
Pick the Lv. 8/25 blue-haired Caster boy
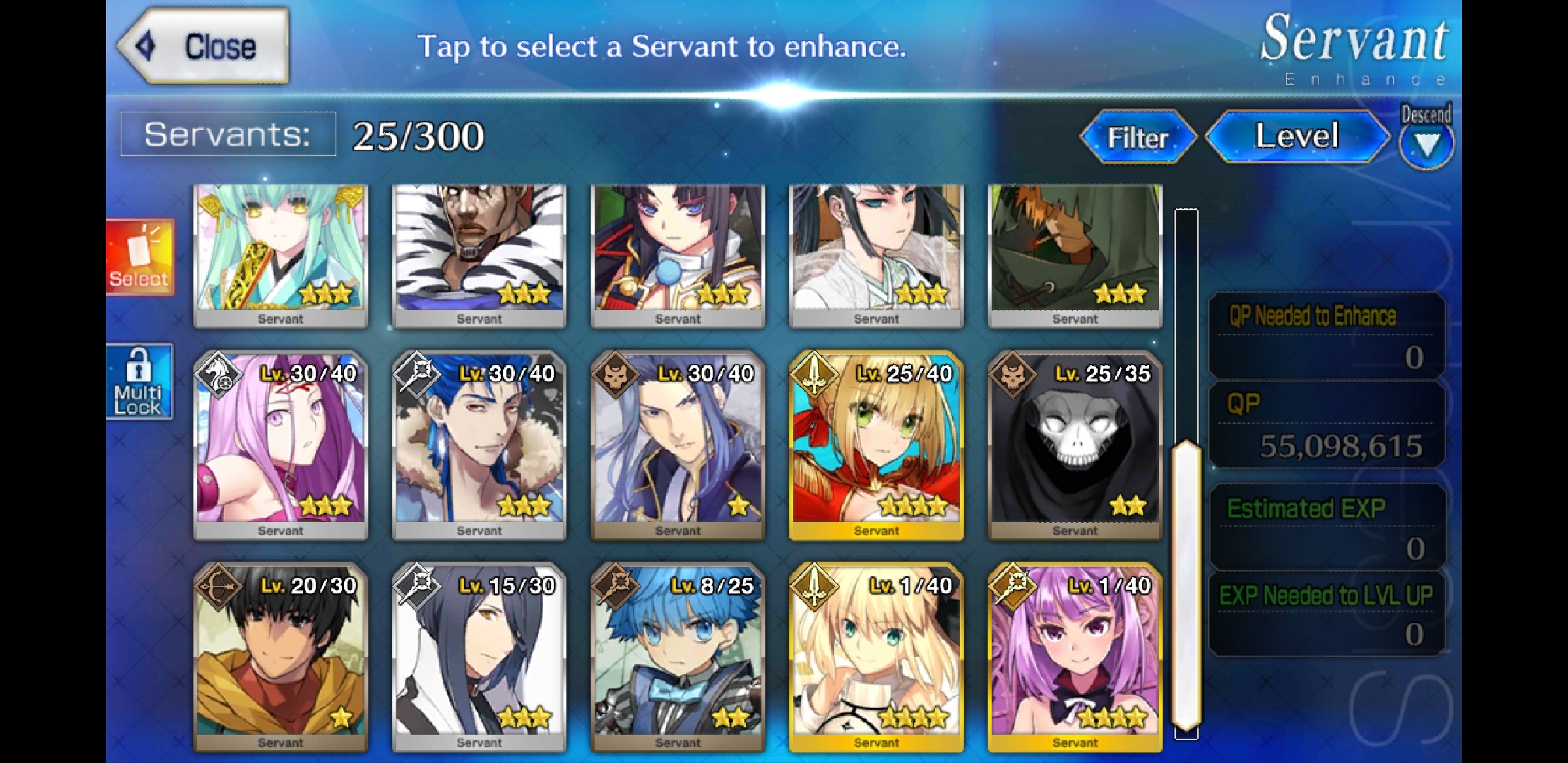[x=678, y=658]
